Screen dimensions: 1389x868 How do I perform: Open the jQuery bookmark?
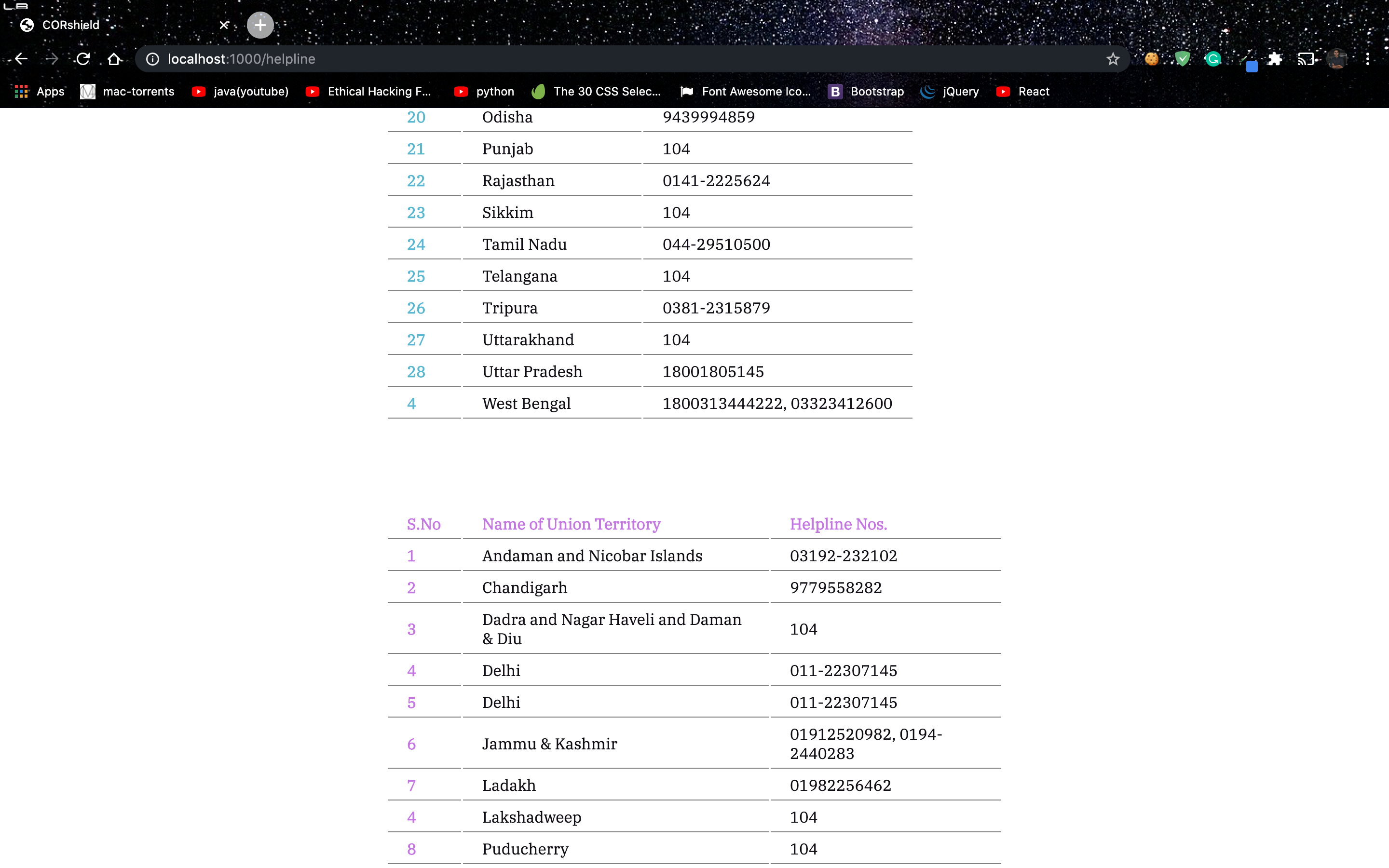tap(950, 92)
